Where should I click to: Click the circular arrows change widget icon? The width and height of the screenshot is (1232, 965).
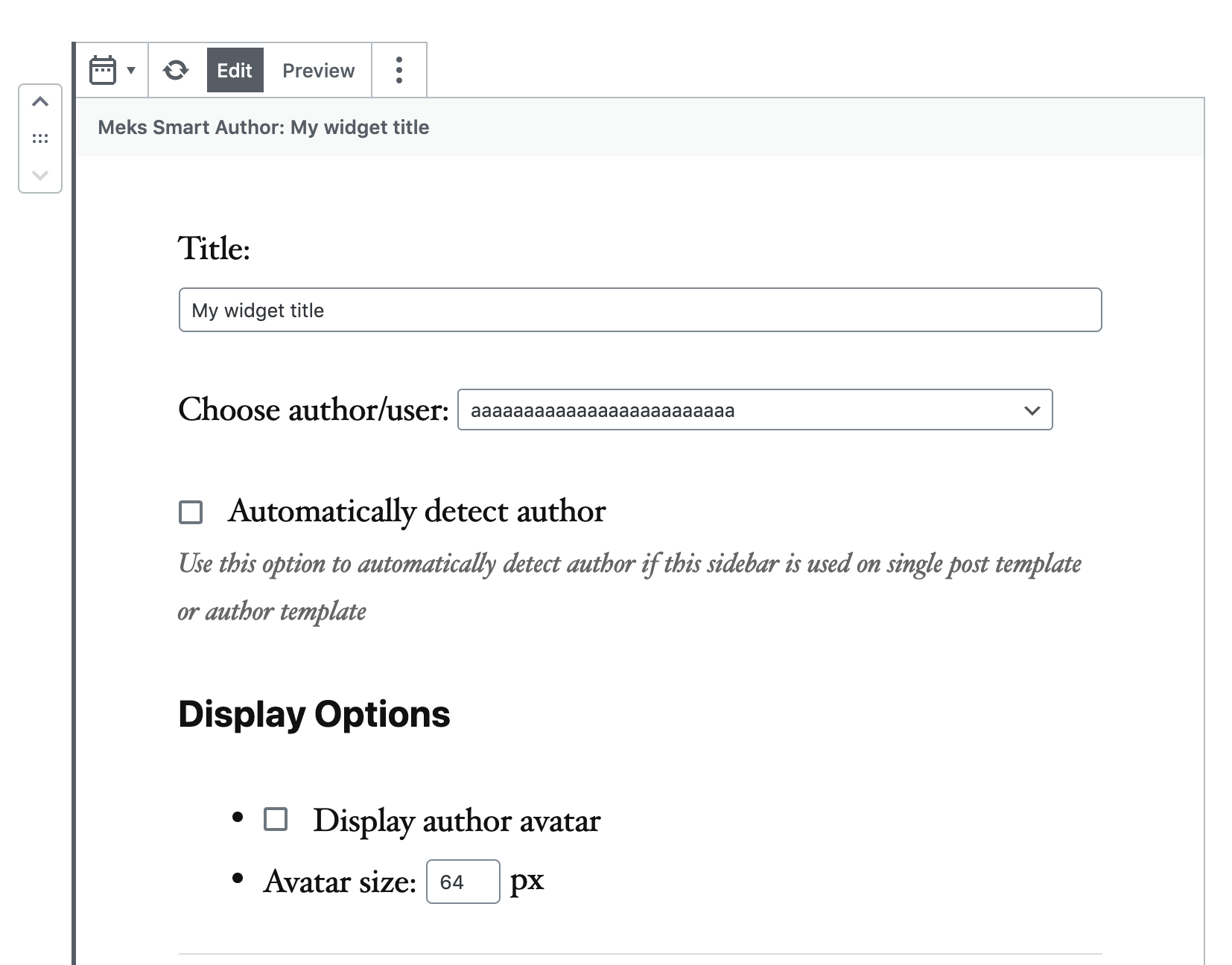176,71
